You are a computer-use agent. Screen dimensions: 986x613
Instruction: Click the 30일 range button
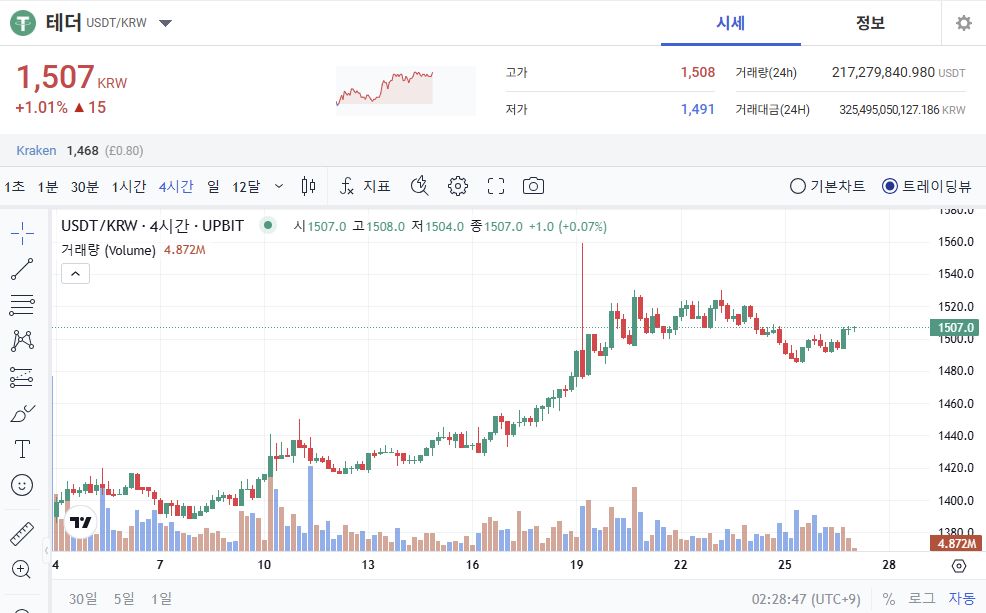(83, 598)
